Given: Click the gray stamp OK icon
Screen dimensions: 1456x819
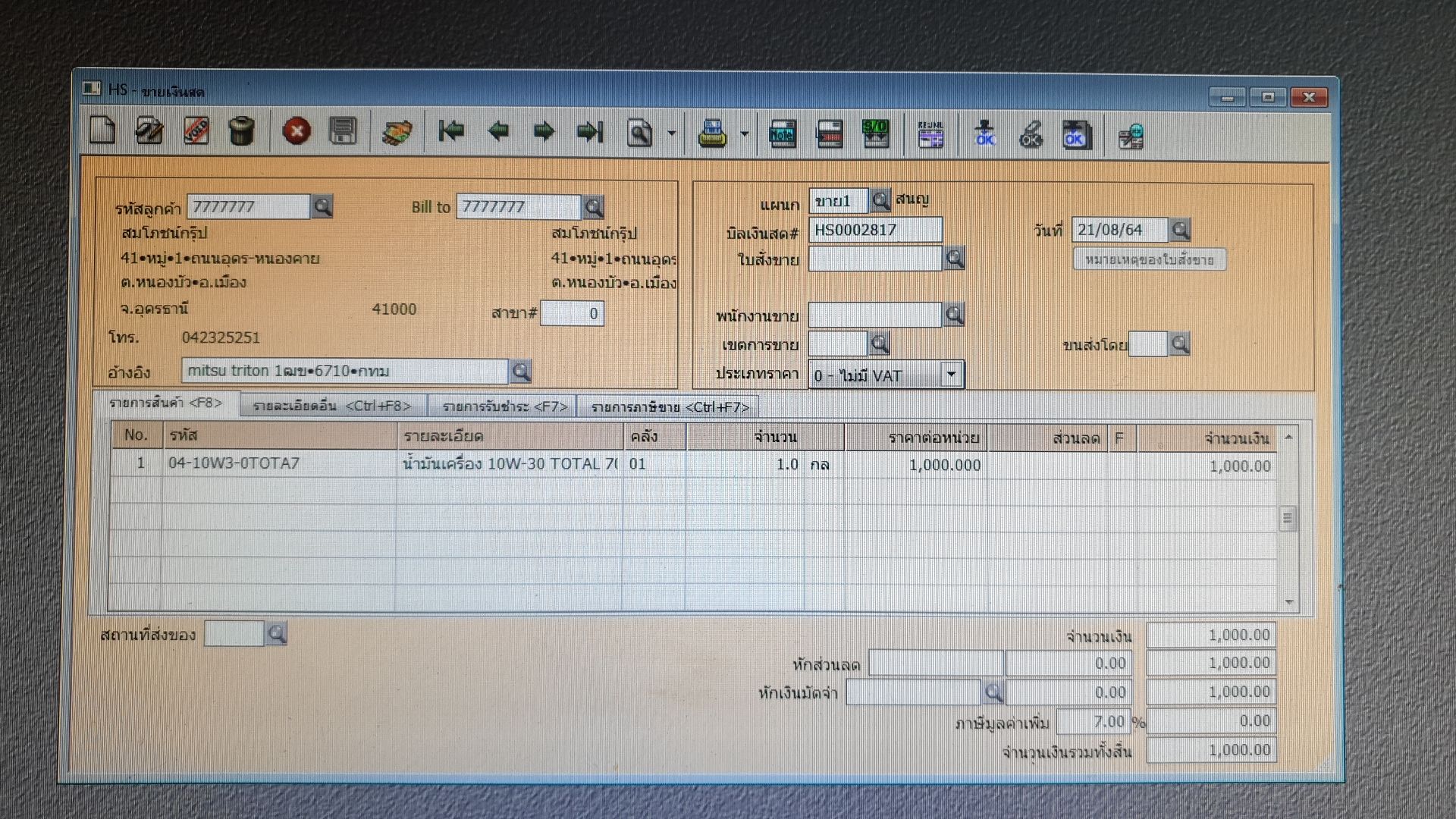Looking at the screenshot, I should (x=1031, y=134).
